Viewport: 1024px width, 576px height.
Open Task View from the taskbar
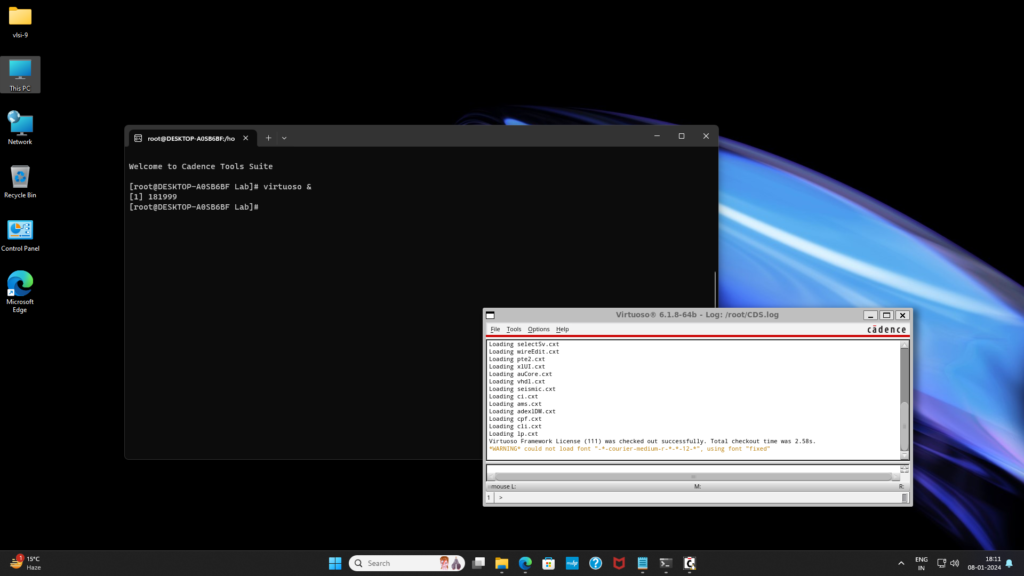(x=479, y=563)
